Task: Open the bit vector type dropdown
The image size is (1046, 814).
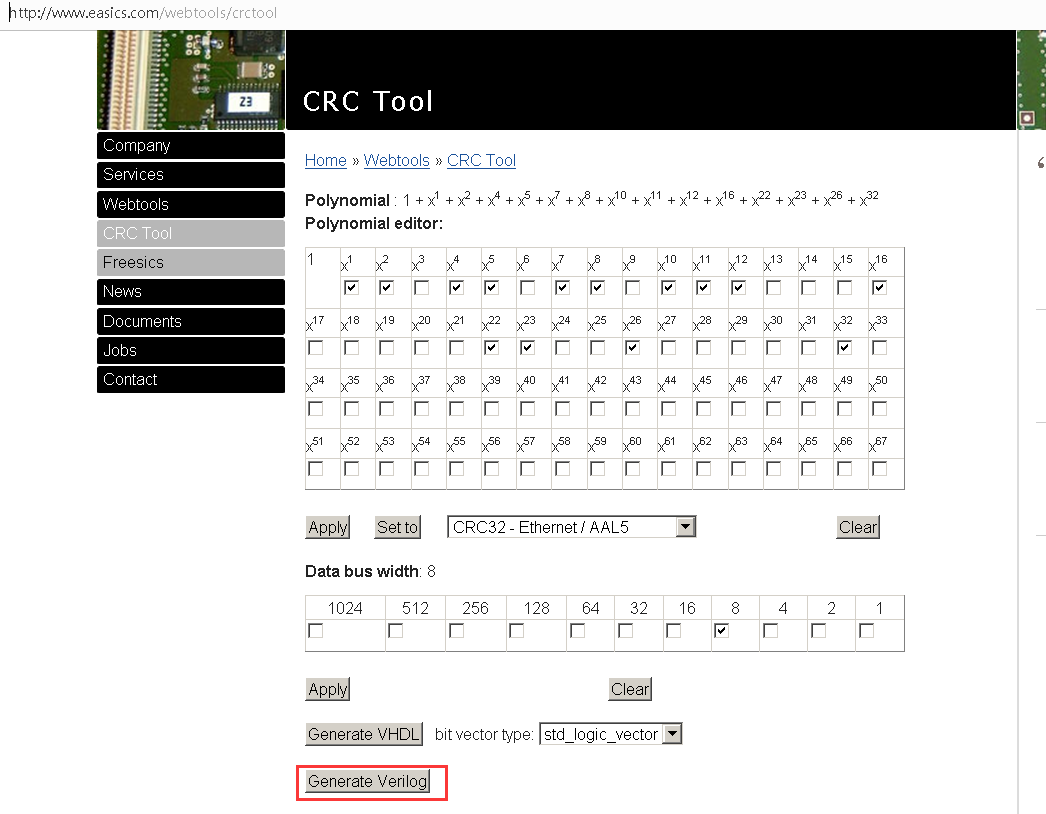Action: (x=610, y=734)
